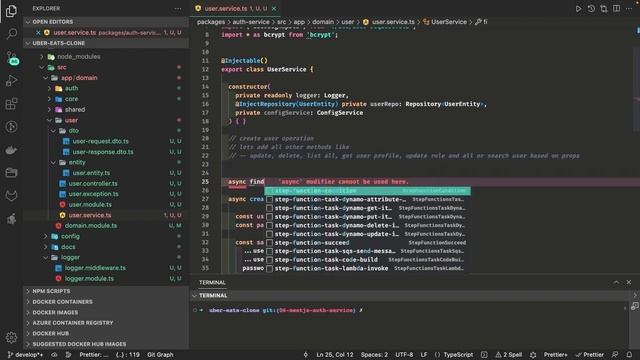Maximize the terminal panel with chevron up
Screen dimensions: 640x360
(x=616, y=282)
